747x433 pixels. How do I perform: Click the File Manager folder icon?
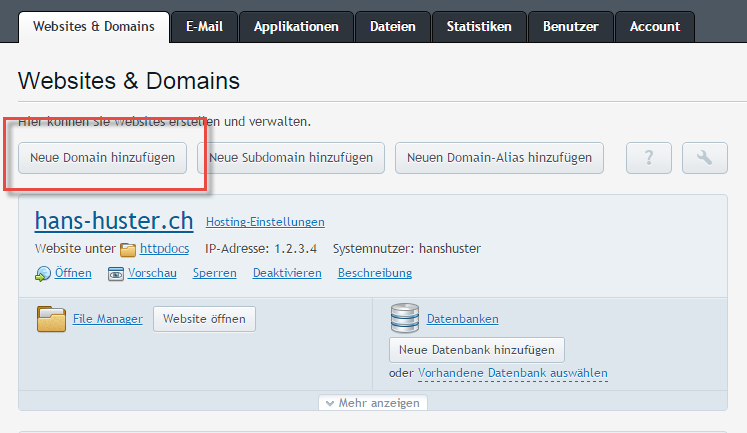pyautogui.click(x=51, y=319)
